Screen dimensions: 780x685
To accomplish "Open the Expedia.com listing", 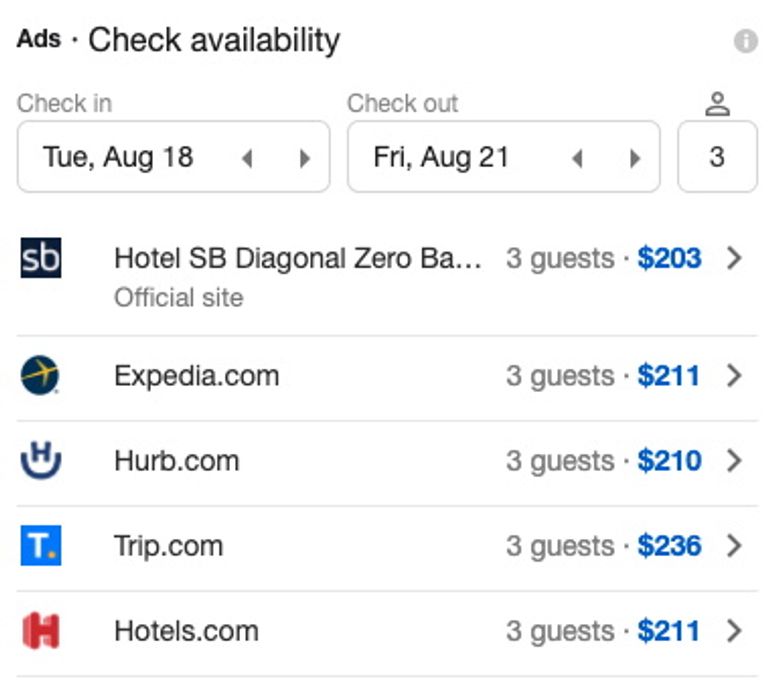I will (197, 376).
